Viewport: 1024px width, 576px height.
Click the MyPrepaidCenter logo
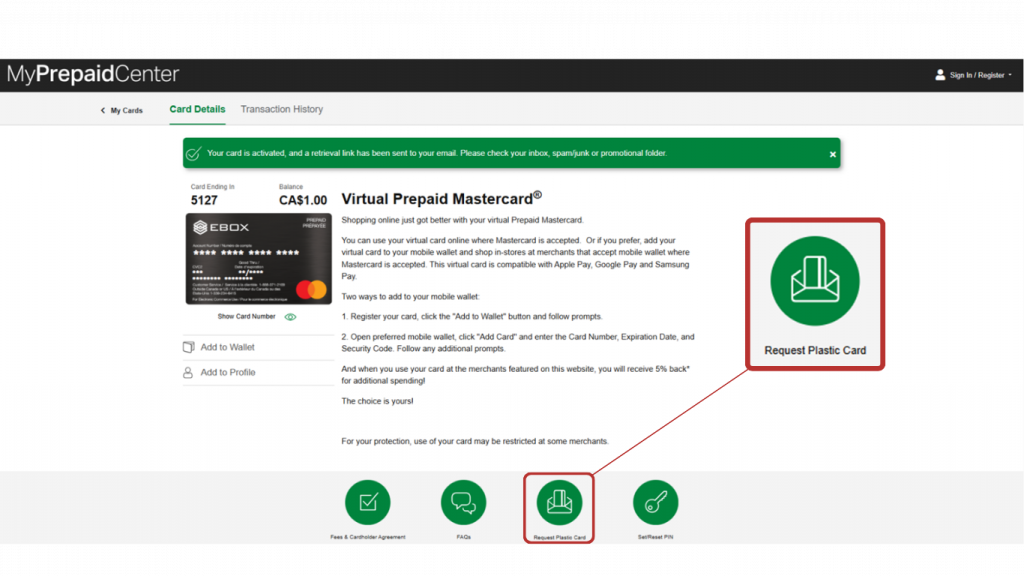93,74
